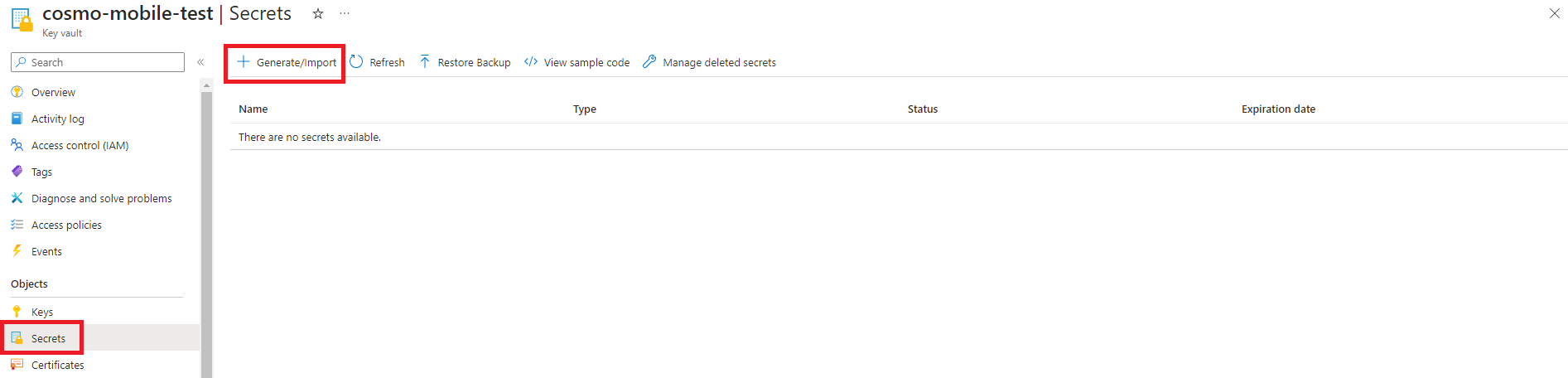Go to Activity log
The height and width of the screenshot is (378, 1568).
click(57, 119)
